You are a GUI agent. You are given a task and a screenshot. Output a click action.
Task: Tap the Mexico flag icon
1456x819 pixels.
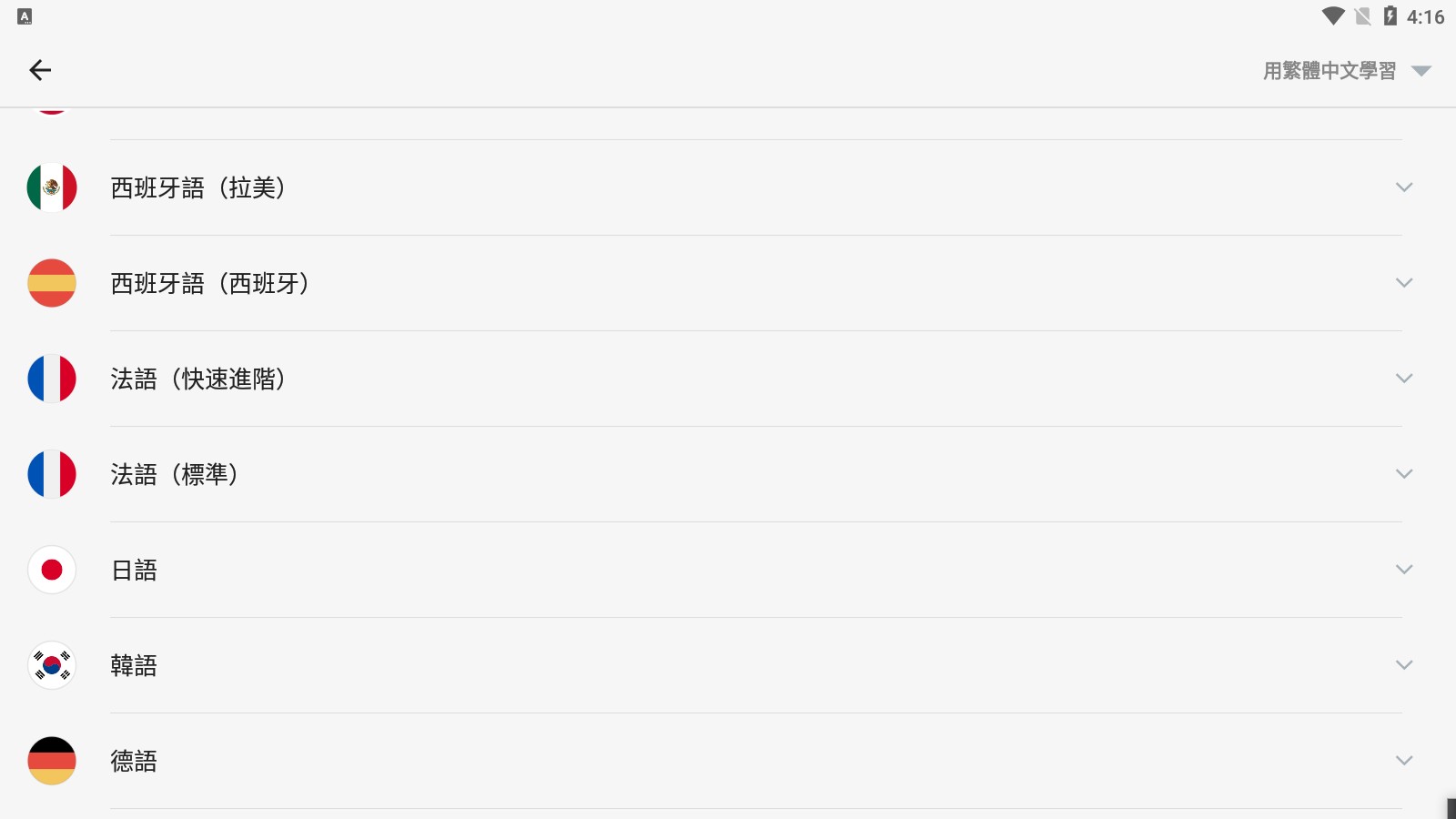coord(52,187)
